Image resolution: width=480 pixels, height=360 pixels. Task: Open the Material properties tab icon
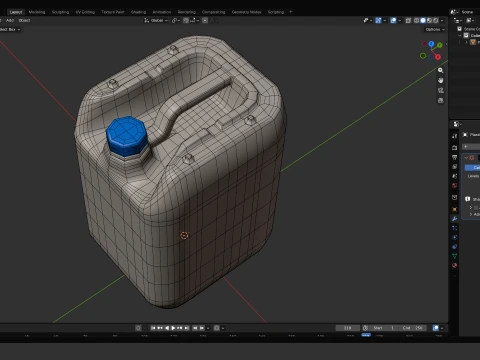[x=455, y=265]
